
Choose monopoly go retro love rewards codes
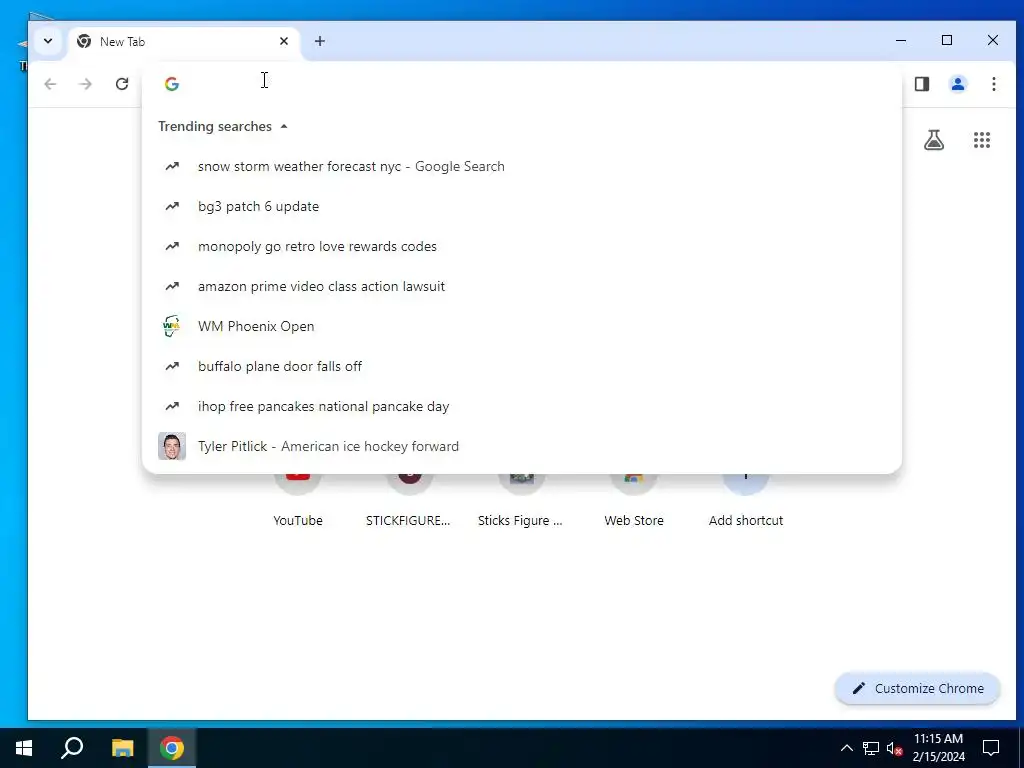(522, 246)
